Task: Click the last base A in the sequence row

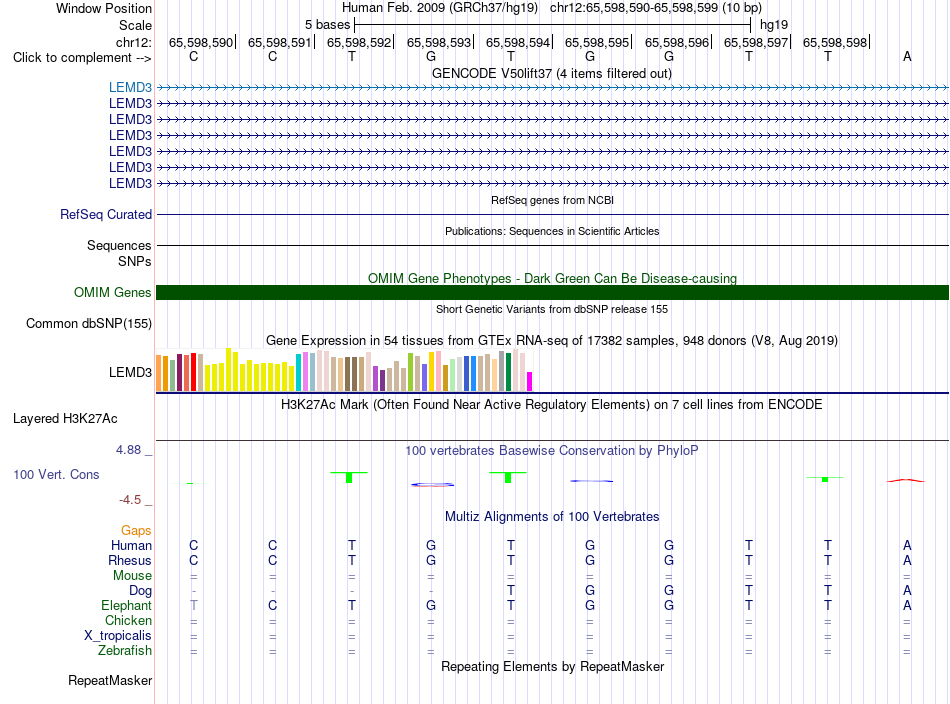Action: click(907, 56)
